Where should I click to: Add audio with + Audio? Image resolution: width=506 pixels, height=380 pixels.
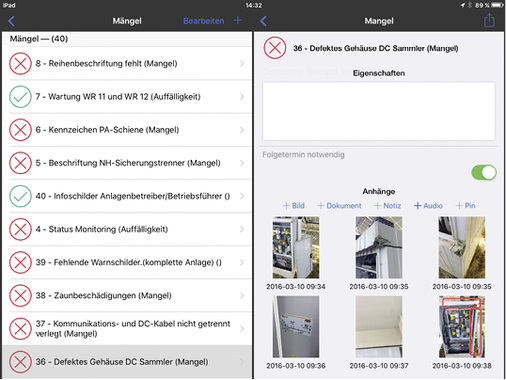click(428, 206)
